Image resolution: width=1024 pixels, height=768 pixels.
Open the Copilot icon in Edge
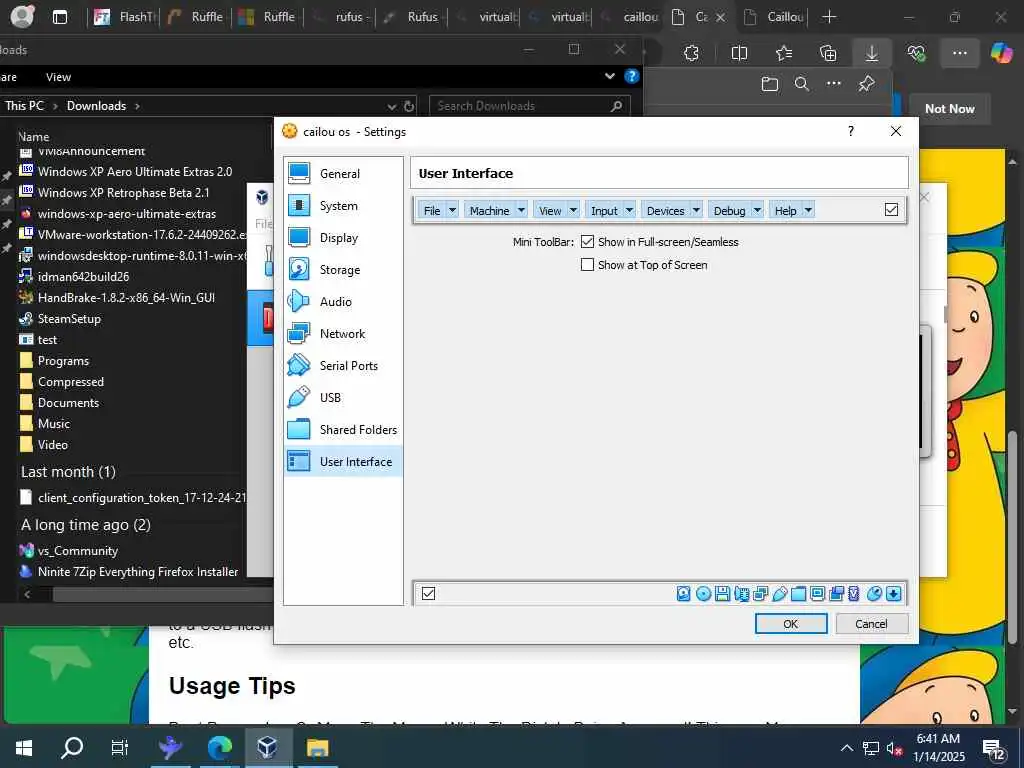pyautogui.click(x=1001, y=53)
